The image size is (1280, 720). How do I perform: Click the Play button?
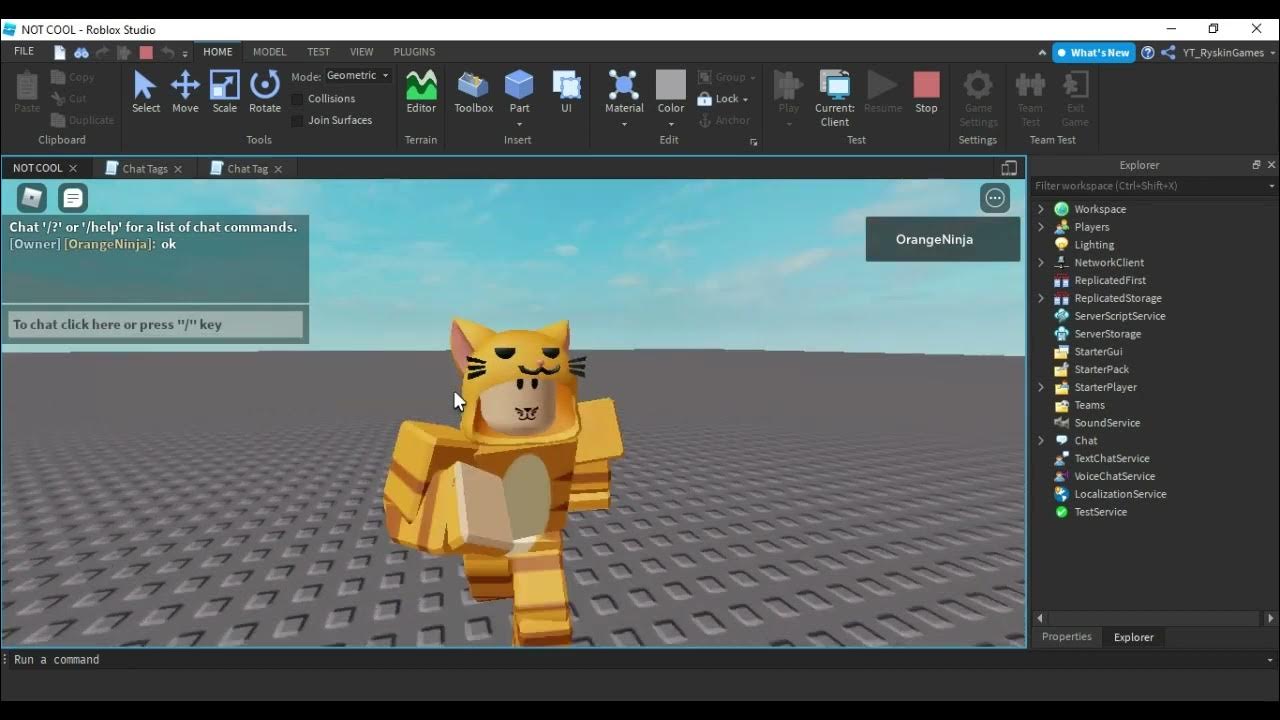(789, 92)
